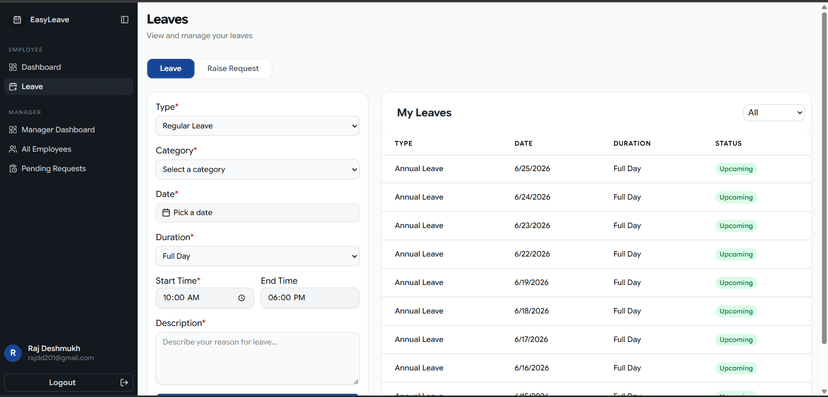This screenshot has width=828, height=397.
Task: Click the rajdd201@gmail.com email text
Action: click(x=61, y=358)
